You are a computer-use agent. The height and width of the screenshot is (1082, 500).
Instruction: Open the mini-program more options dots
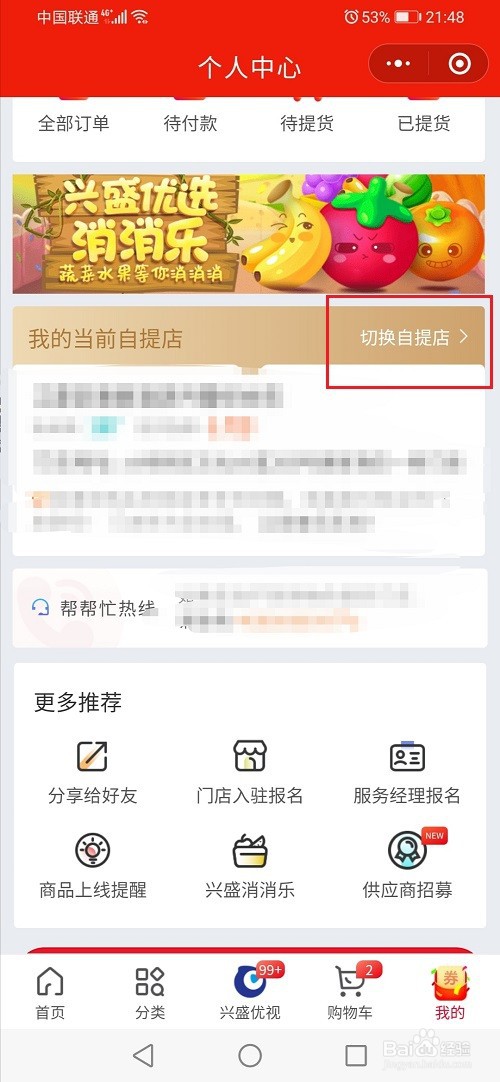click(x=398, y=64)
